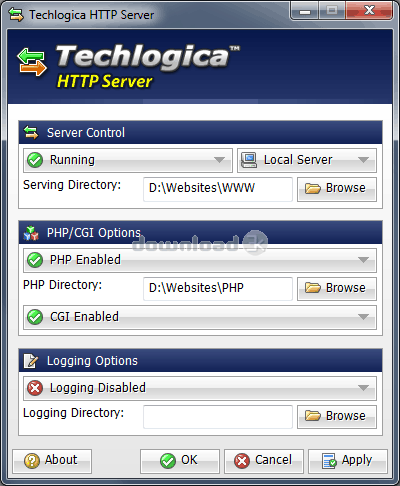Click the red X icon beside Logging Disabled
Image resolution: width=400 pixels, height=486 pixels.
click(35, 388)
